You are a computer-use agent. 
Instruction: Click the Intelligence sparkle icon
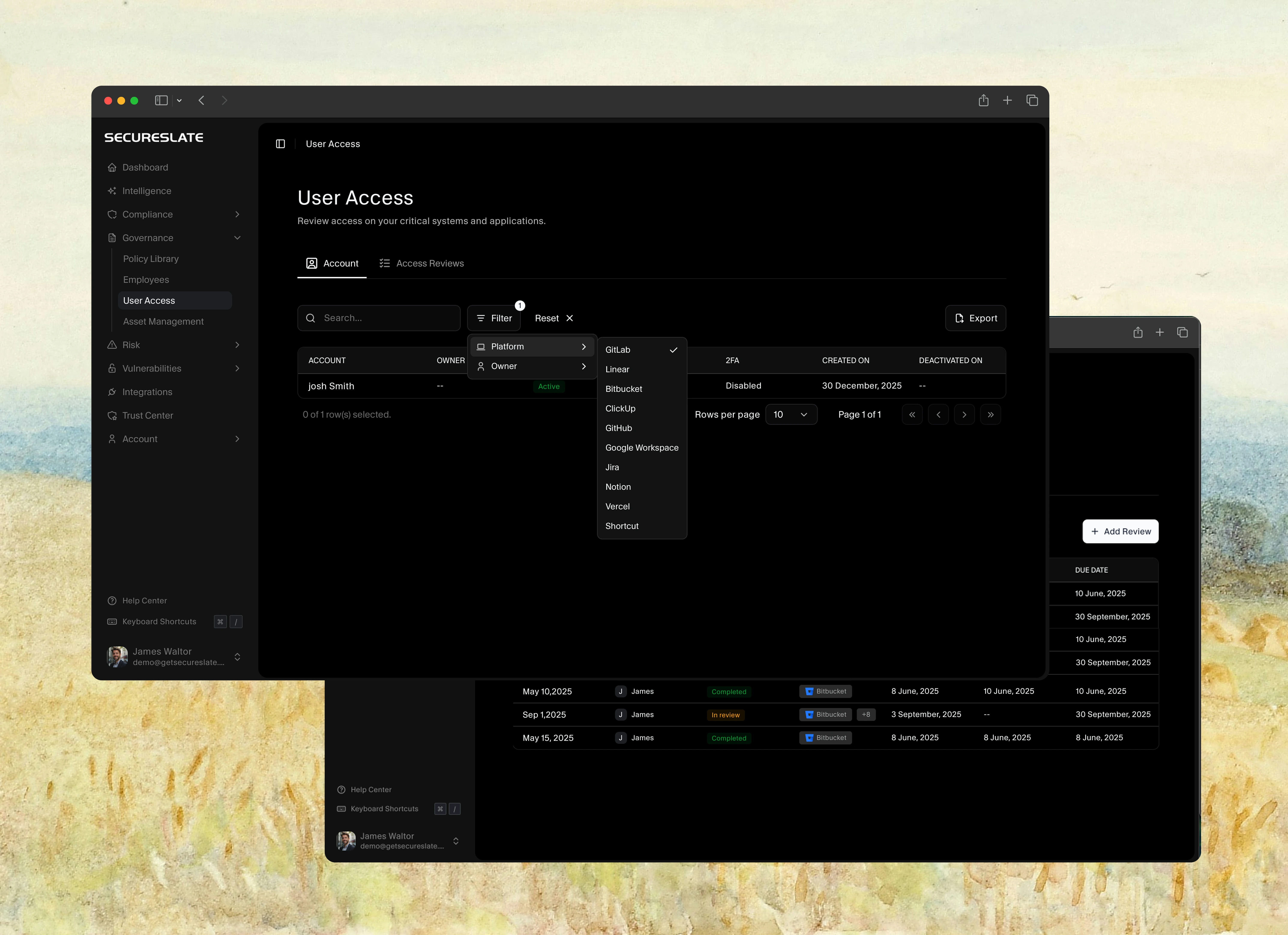(x=112, y=191)
